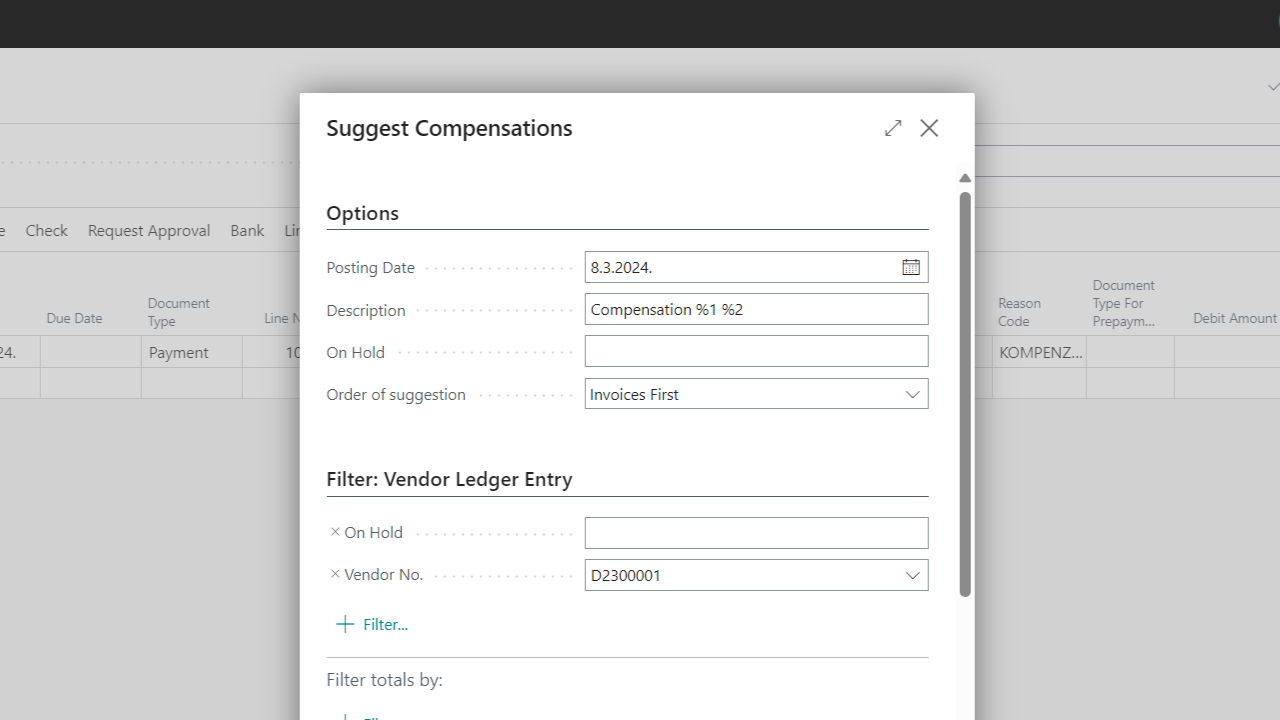Click the chevron at the page's top-right corner
The image size is (1280, 720).
pyautogui.click(x=1273, y=88)
